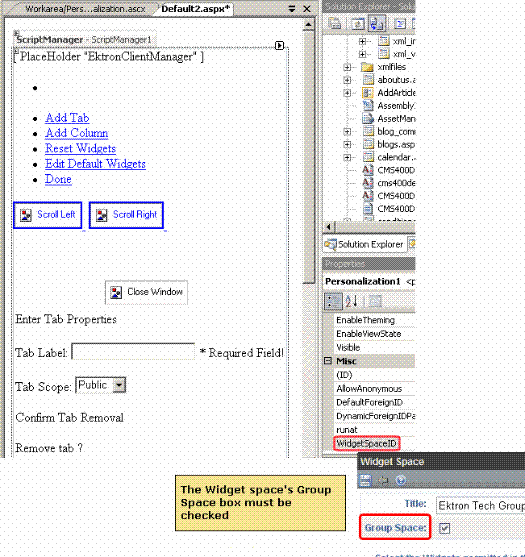This screenshot has width=525, height=557.
Task: Click the Scroll Right button
Action: pyautogui.click(x=126, y=215)
